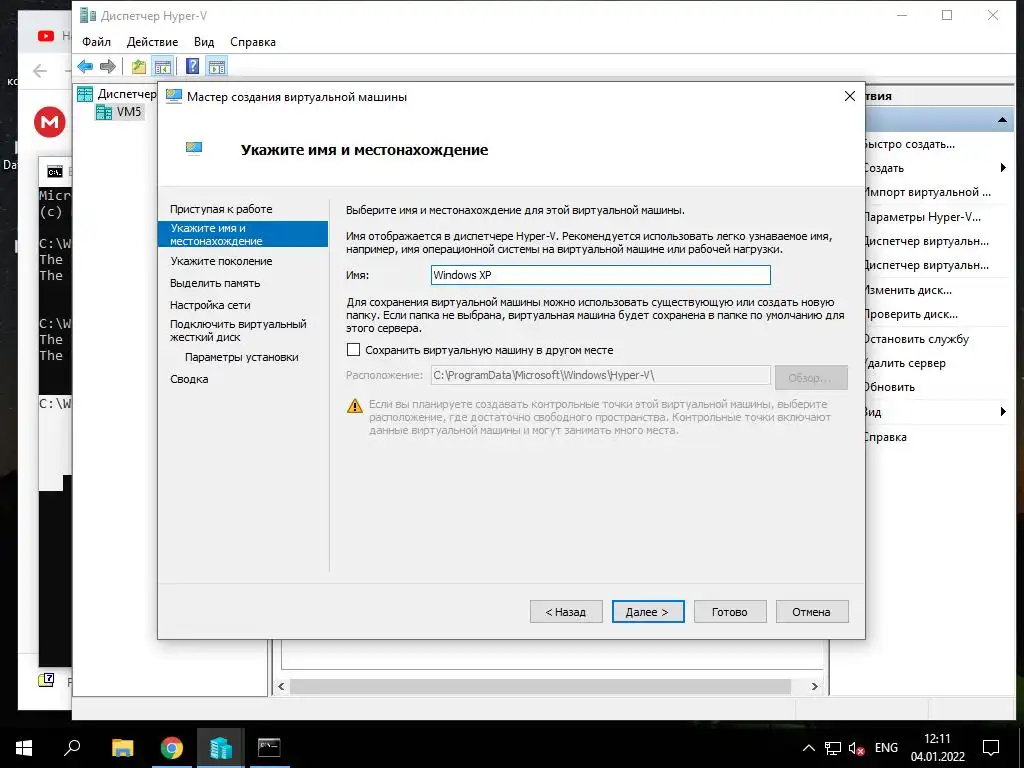Click the < Назад button

point(566,612)
